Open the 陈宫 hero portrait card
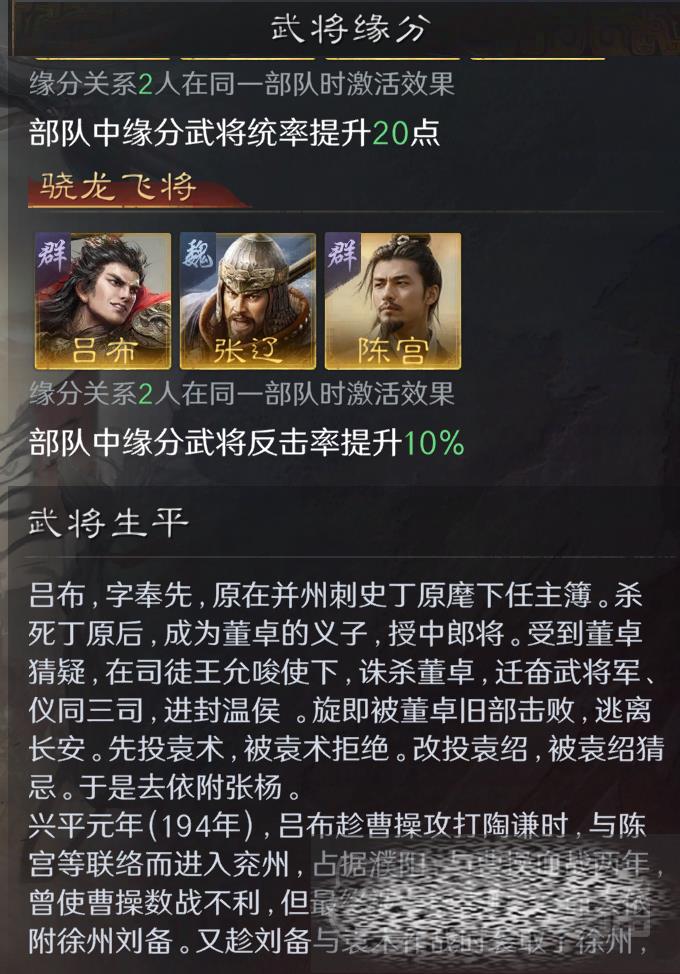The height and width of the screenshot is (974, 680). (392, 301)
